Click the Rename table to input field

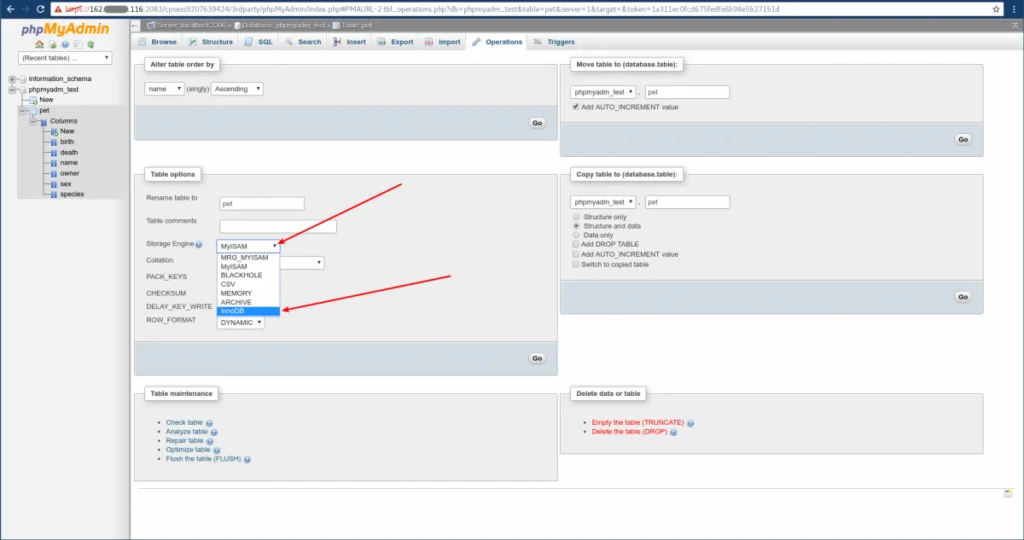(x=262, y=204)
